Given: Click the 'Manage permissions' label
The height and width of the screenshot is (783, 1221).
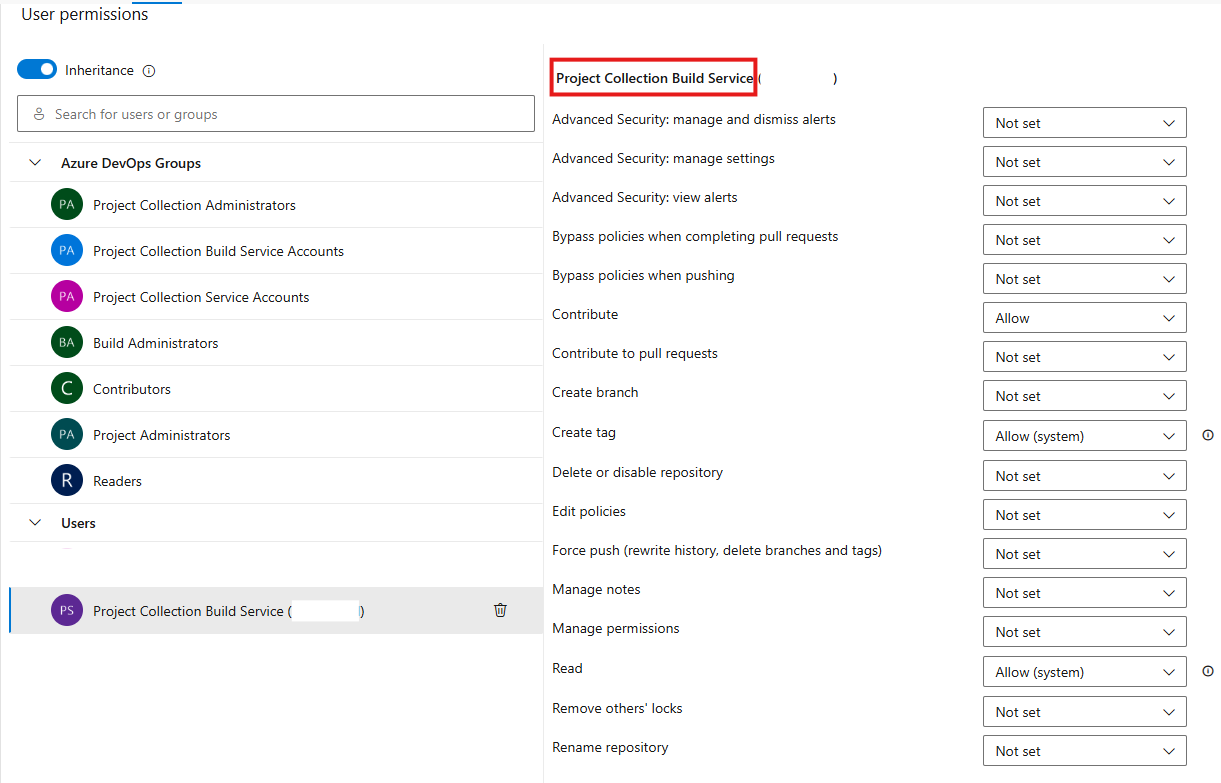Looking at the screenshot, I should coord(616,628).
